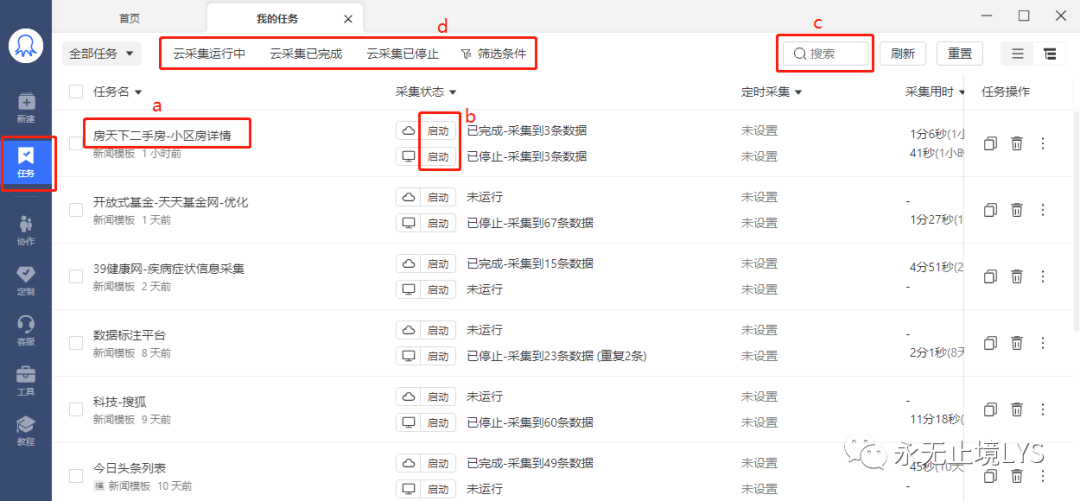Open the 工具 sidebar item

point(26,381)
